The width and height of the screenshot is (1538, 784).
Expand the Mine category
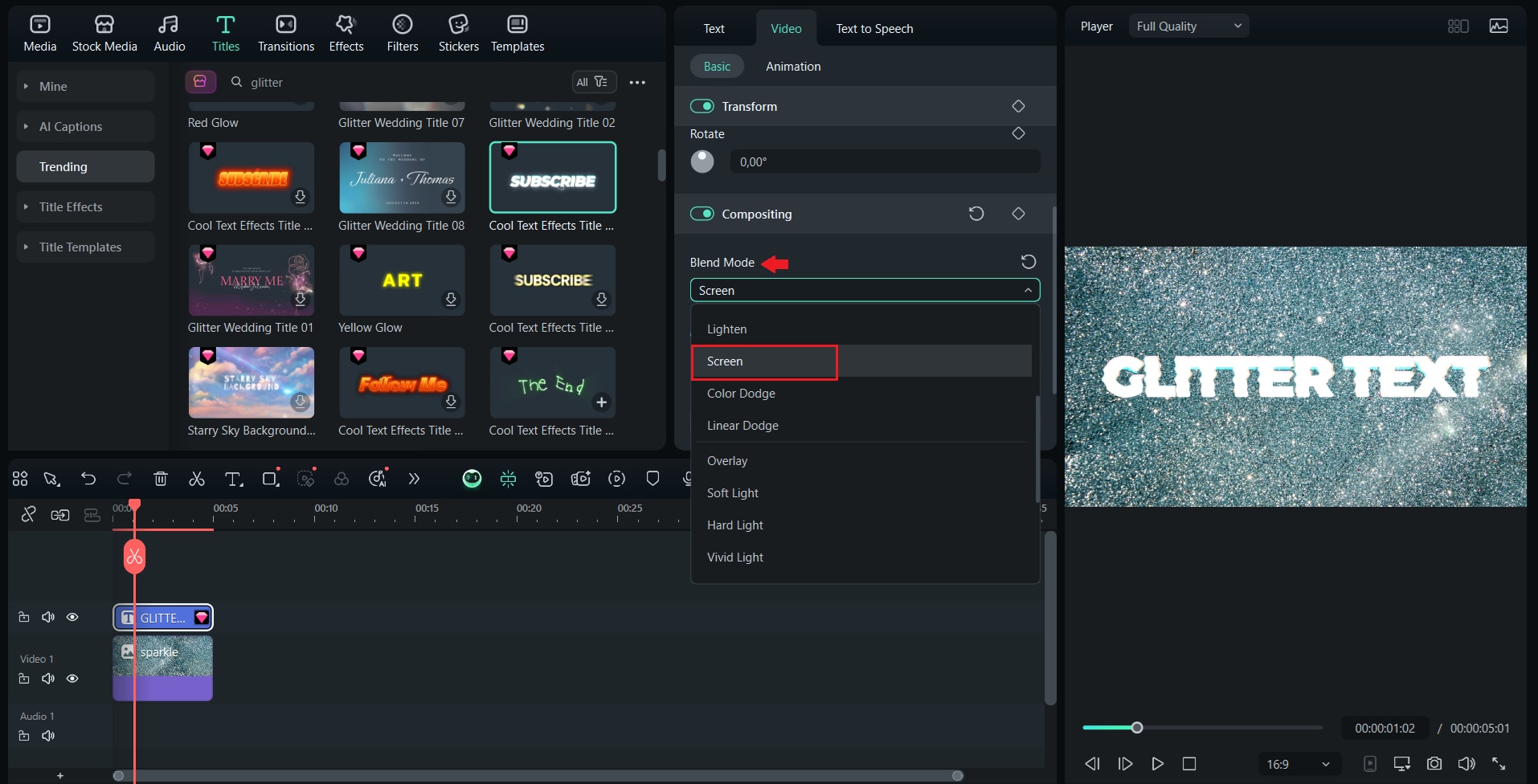tap(85, 86)
